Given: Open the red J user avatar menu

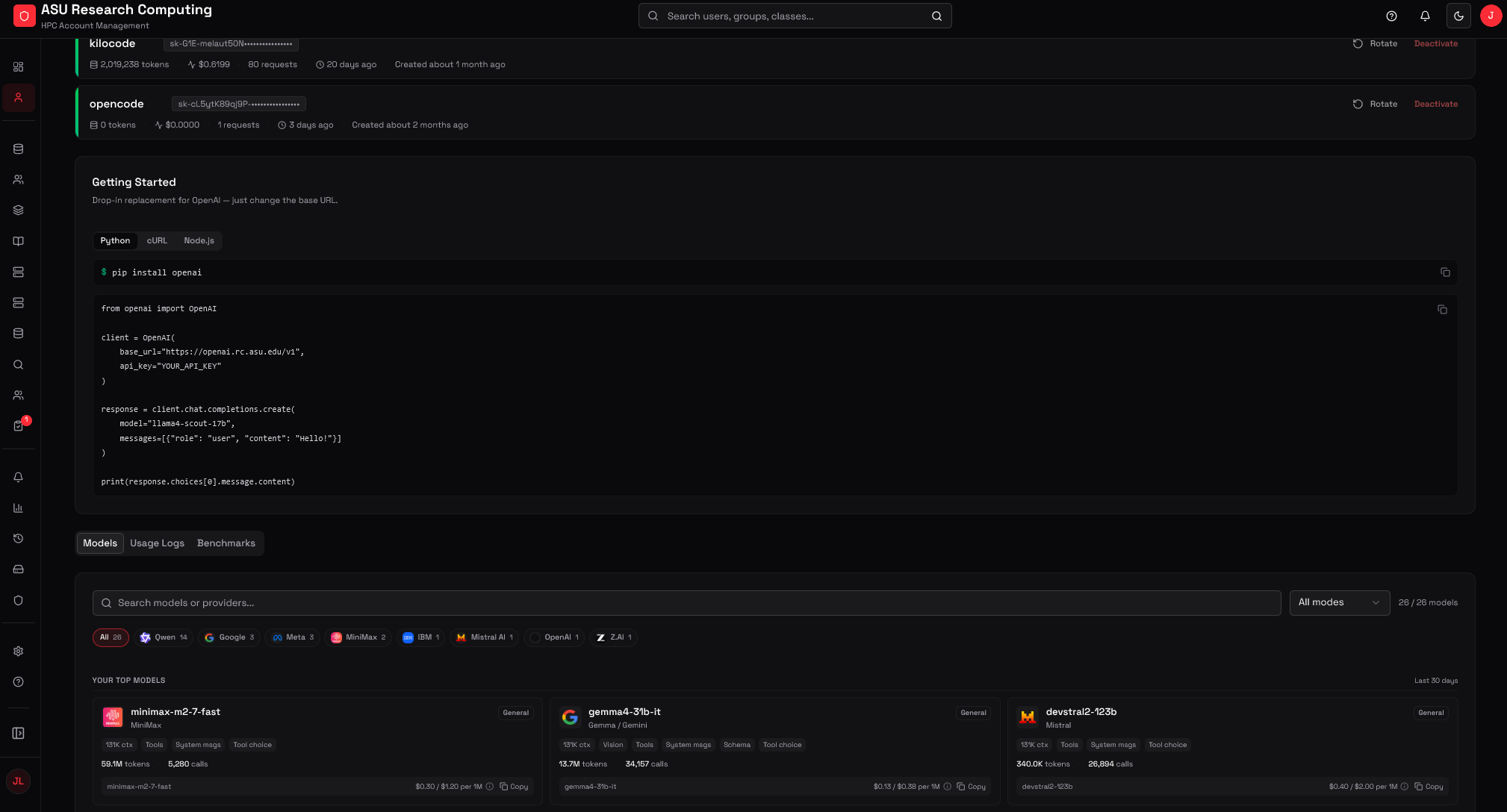Looking at the screenshot, I should 1491,16.
